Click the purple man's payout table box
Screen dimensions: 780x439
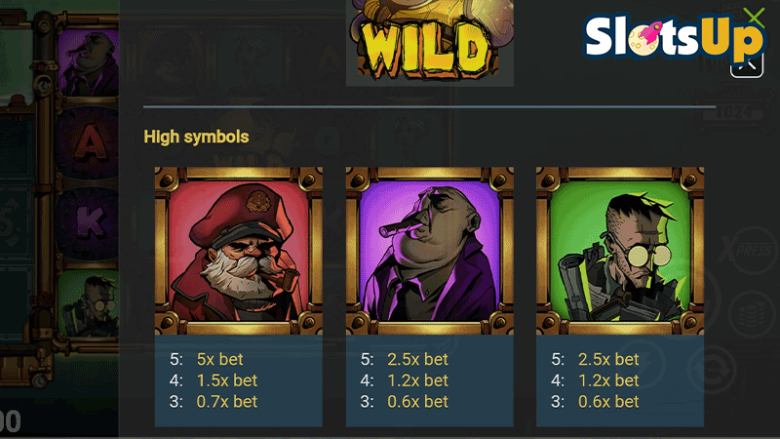pyautogui.click(x=430, y=380)
